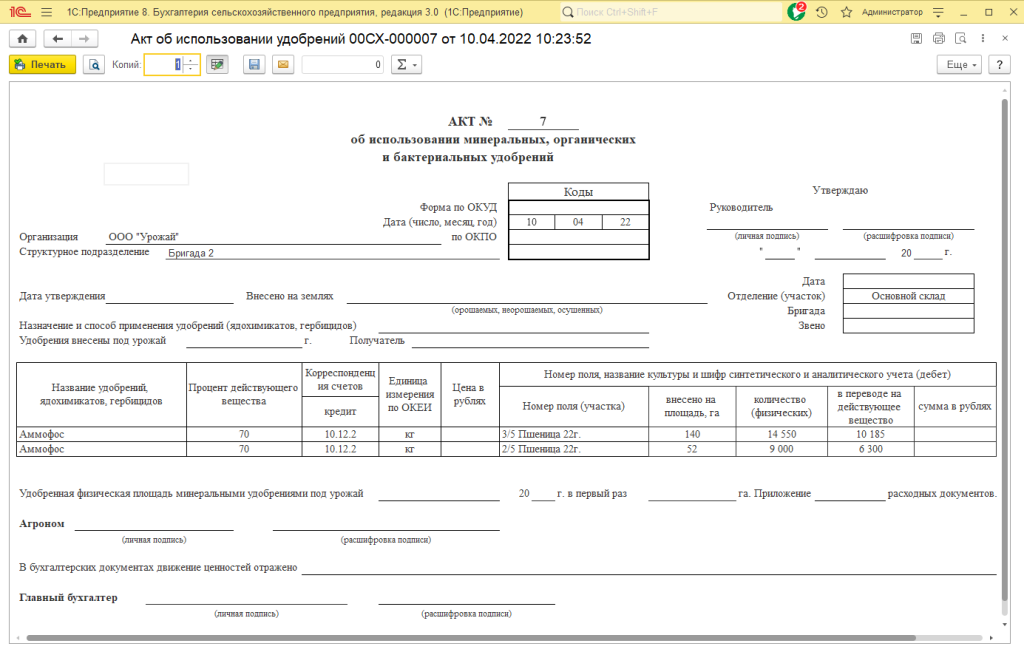Open favorites star icon
Viewport: 1024px width, 652px height.
[x=846, y=12]
